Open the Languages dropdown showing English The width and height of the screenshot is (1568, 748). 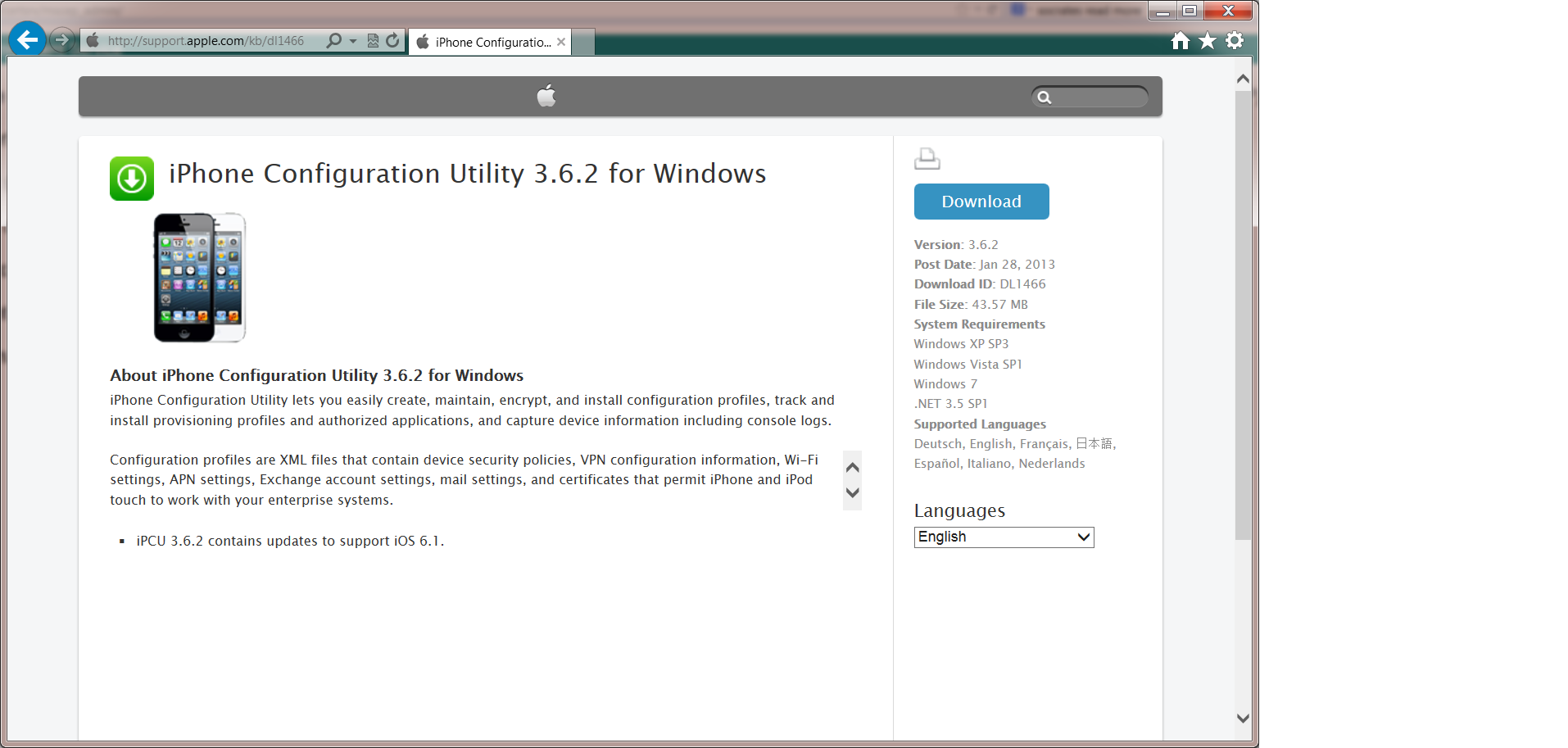(x=1004, y=537)
